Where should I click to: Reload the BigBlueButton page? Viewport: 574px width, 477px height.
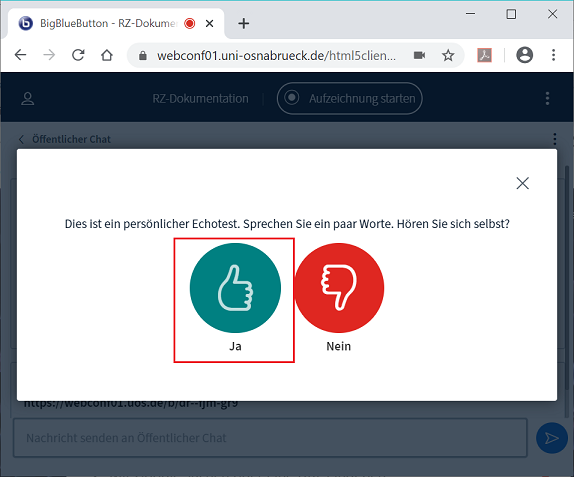point(78,55)
